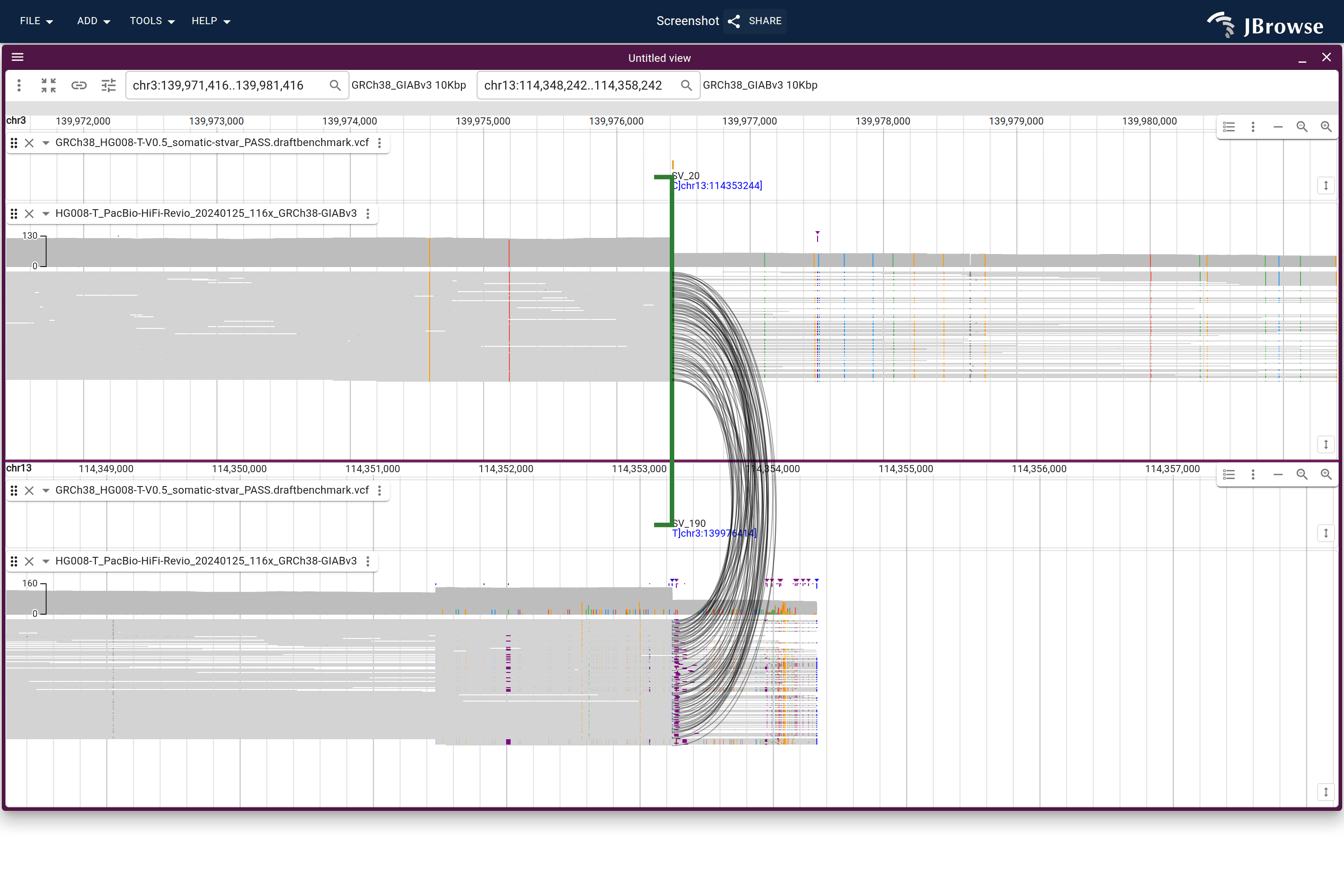This screenshot has width=1344, height=896.
Task: Zoom out the chr13 view
Action: tap(1302, 474)
